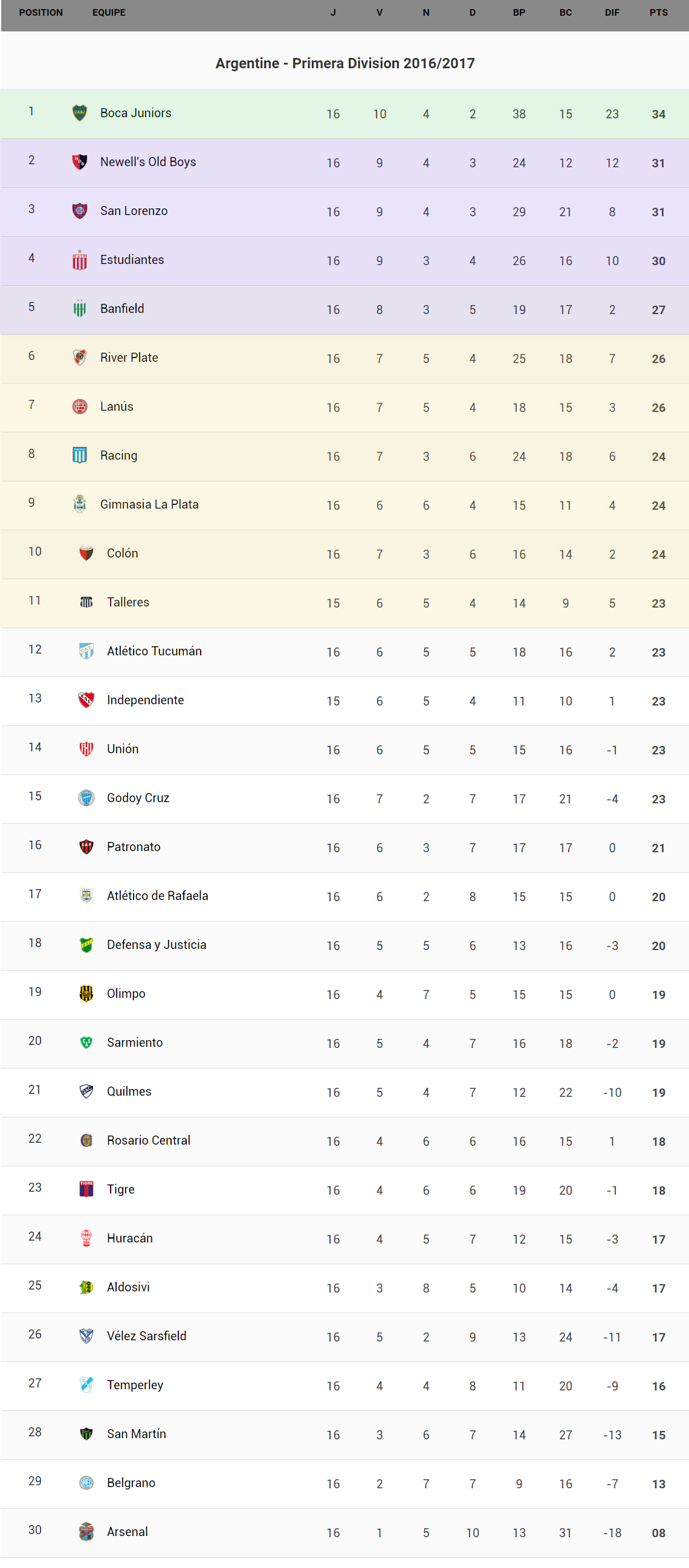Screen dimensions: 689x1568
Task: Select the Rosario Central team name
Action: [149, 1140]
